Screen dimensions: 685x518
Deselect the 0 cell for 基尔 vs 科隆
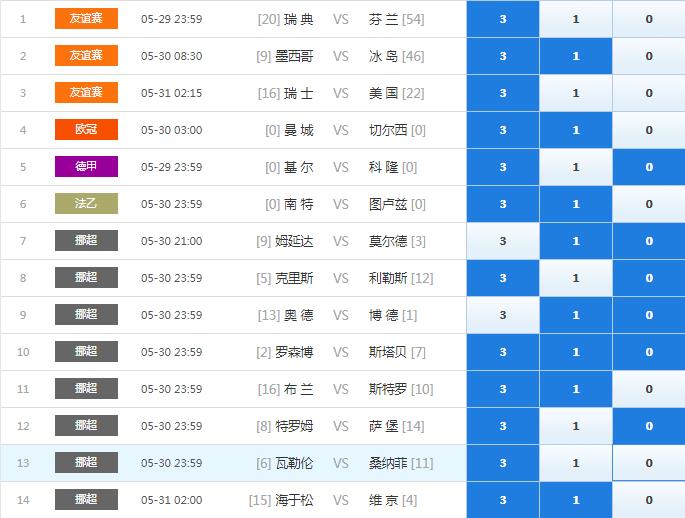coord(648,167)
